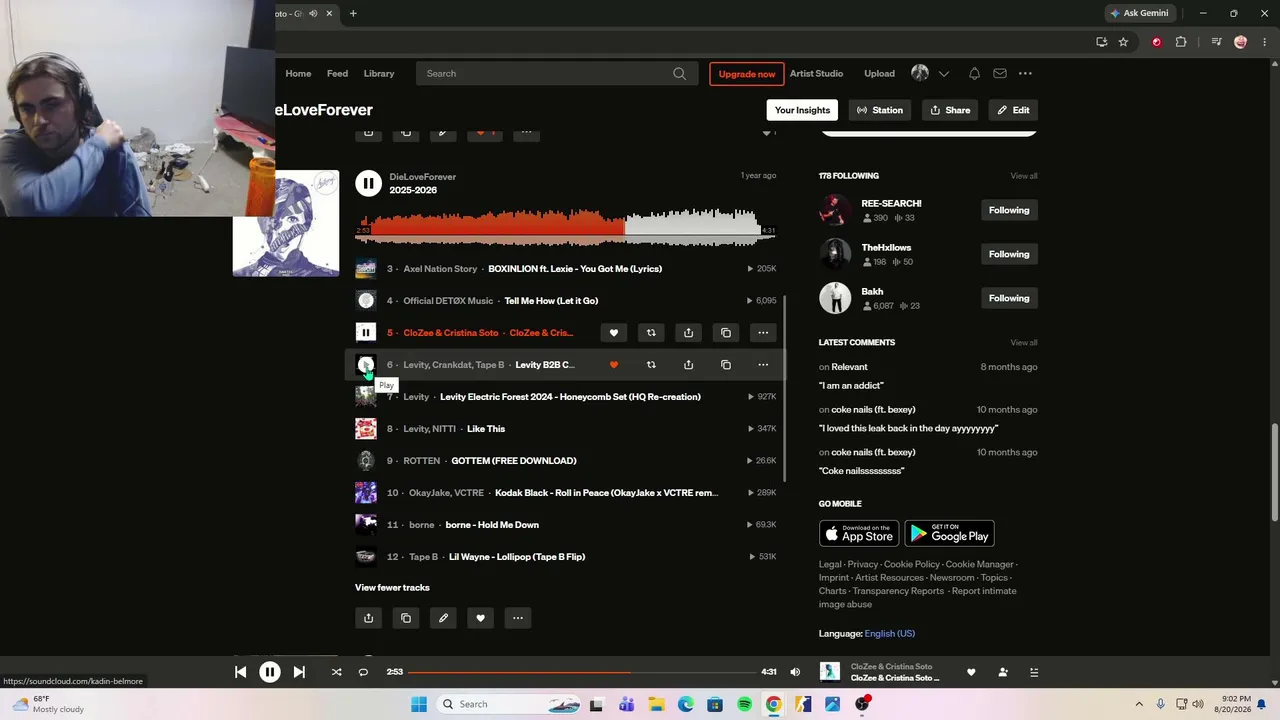The height and width of the screenshot is (720, 1280).
Task: Unlike track 6 Levity B2B
Action: (614, 365)
